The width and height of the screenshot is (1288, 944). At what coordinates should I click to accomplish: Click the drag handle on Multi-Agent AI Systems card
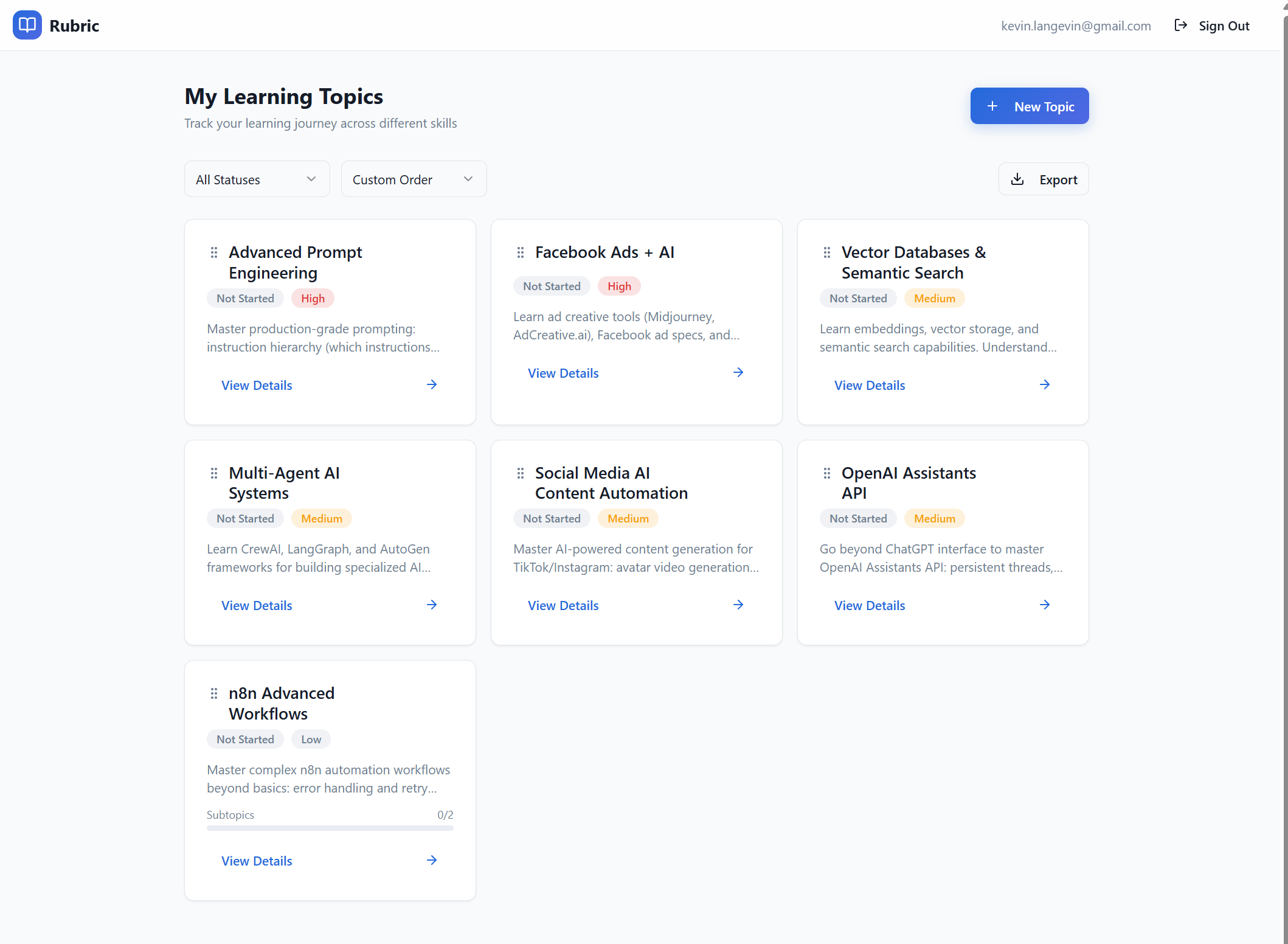click(213, 473)
